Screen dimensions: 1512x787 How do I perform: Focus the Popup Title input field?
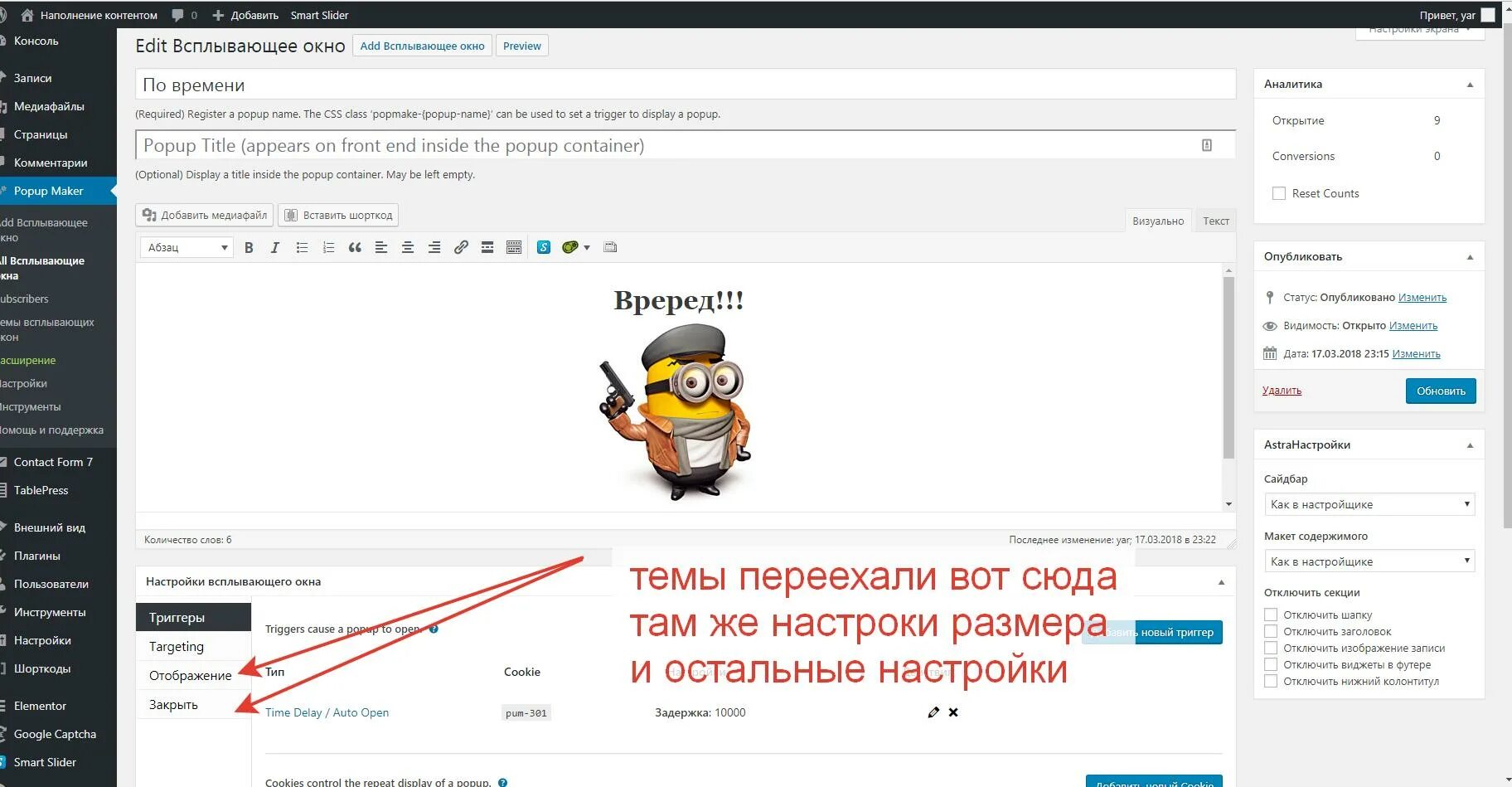tap(686, 145)
